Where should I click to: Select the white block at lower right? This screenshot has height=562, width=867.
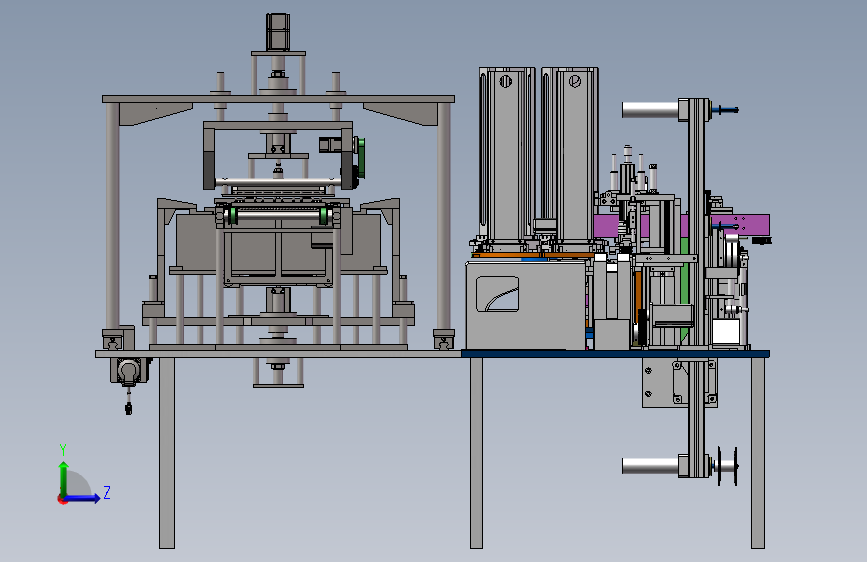point(726,331)
